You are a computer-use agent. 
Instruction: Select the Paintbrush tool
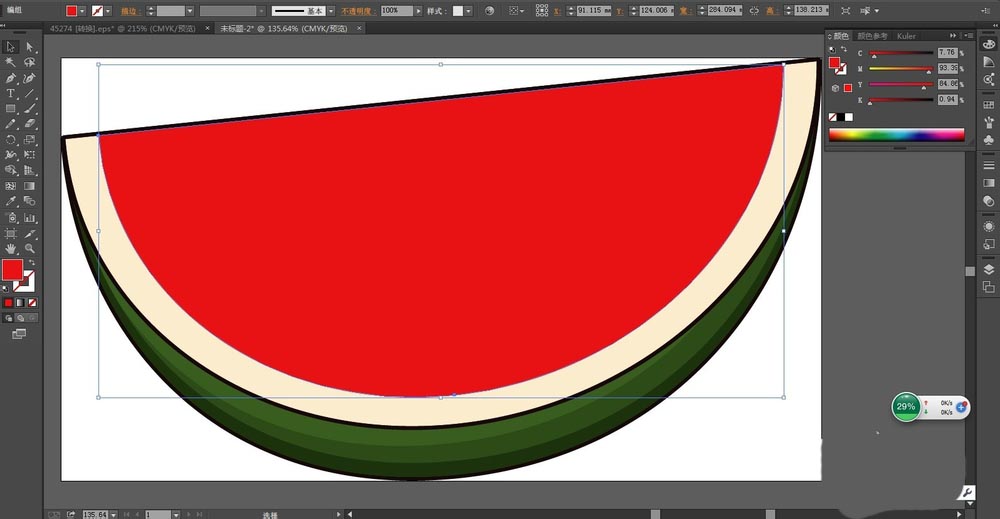pyautogui.click(x=29, y=108)
